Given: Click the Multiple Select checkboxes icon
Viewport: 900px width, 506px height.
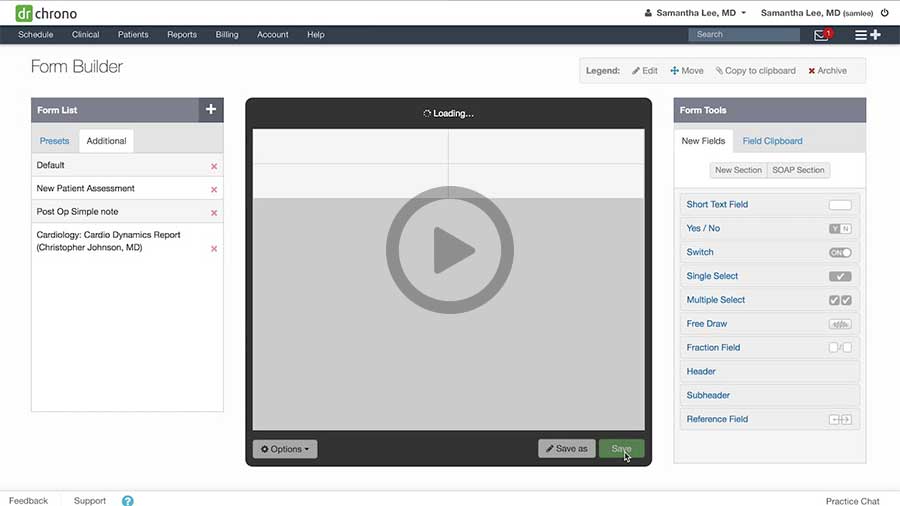Looking at the screenshot, I should tap(840, 300).
